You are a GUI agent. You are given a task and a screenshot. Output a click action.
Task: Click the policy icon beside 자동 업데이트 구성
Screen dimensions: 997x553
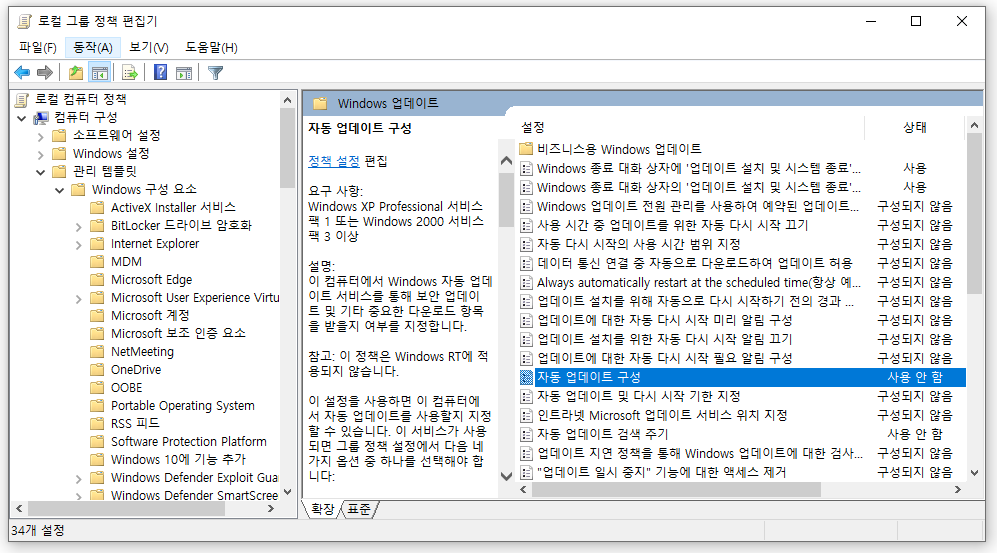pyautogui.click(x=526, y=378)
